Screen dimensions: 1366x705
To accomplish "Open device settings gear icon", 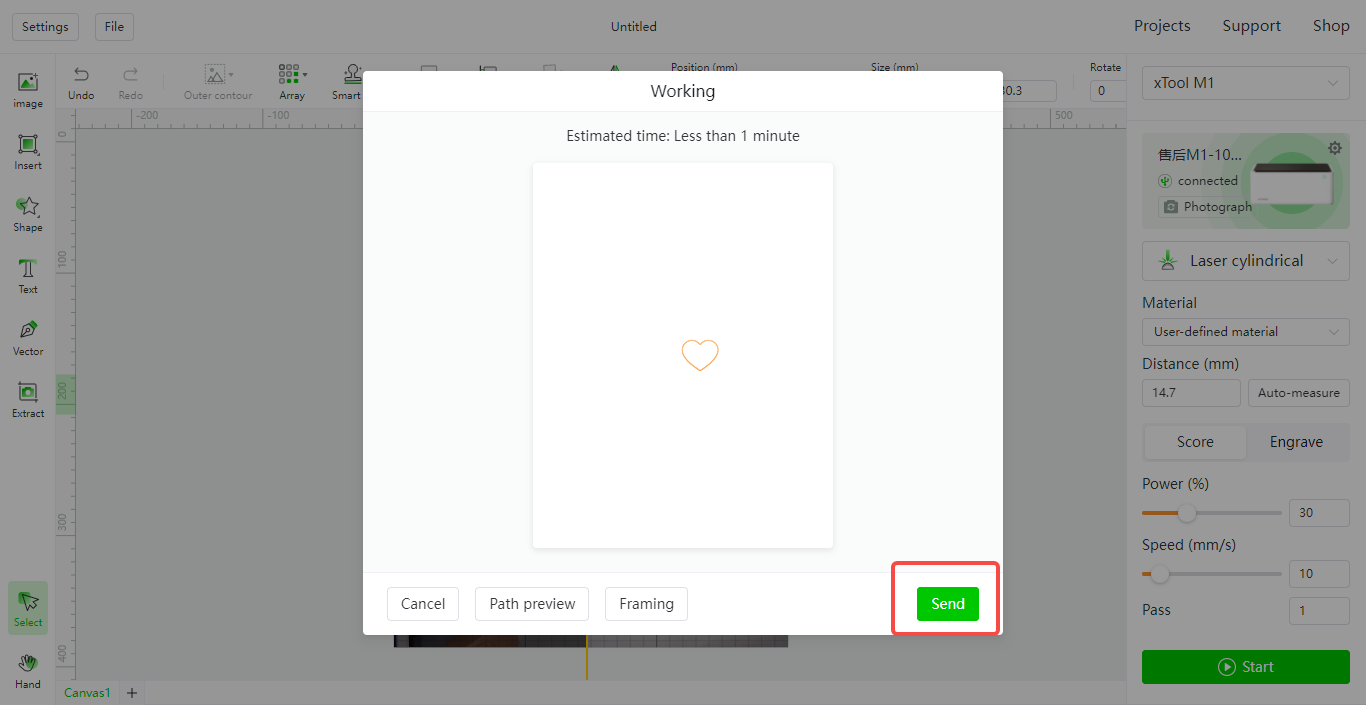I will click(1334, 148).
